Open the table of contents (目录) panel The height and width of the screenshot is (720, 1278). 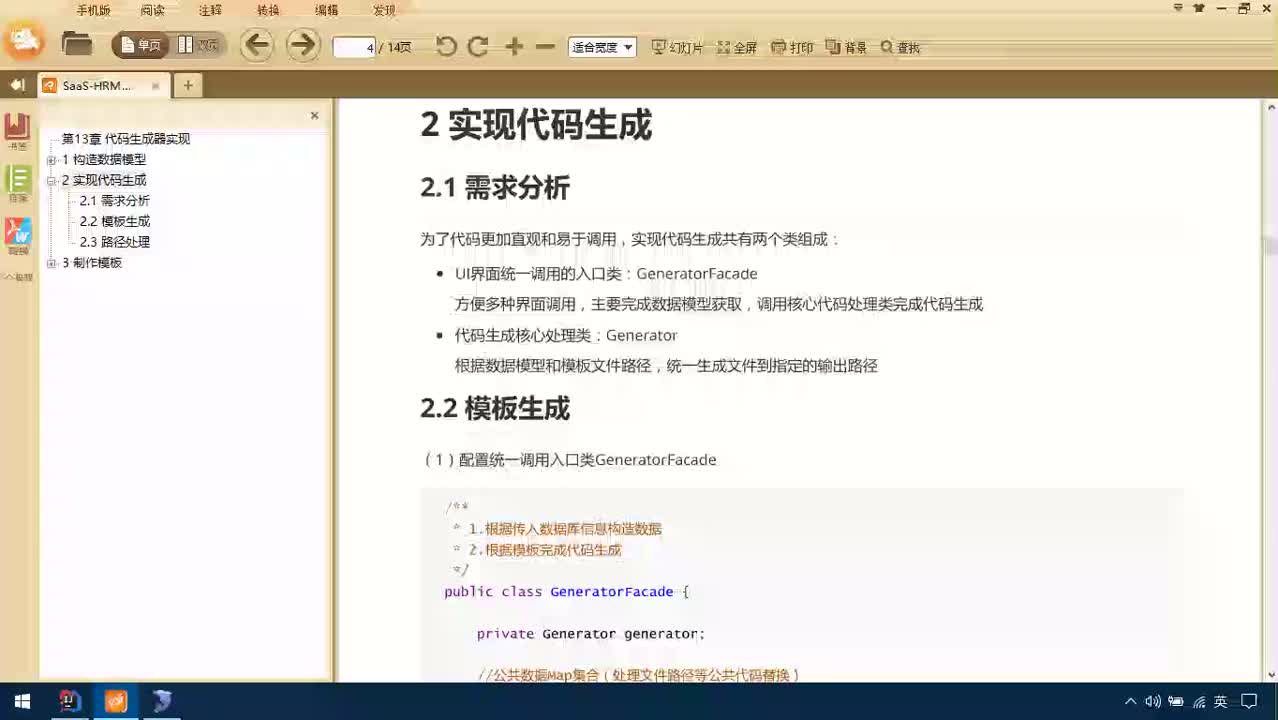(x=18, y=184)
